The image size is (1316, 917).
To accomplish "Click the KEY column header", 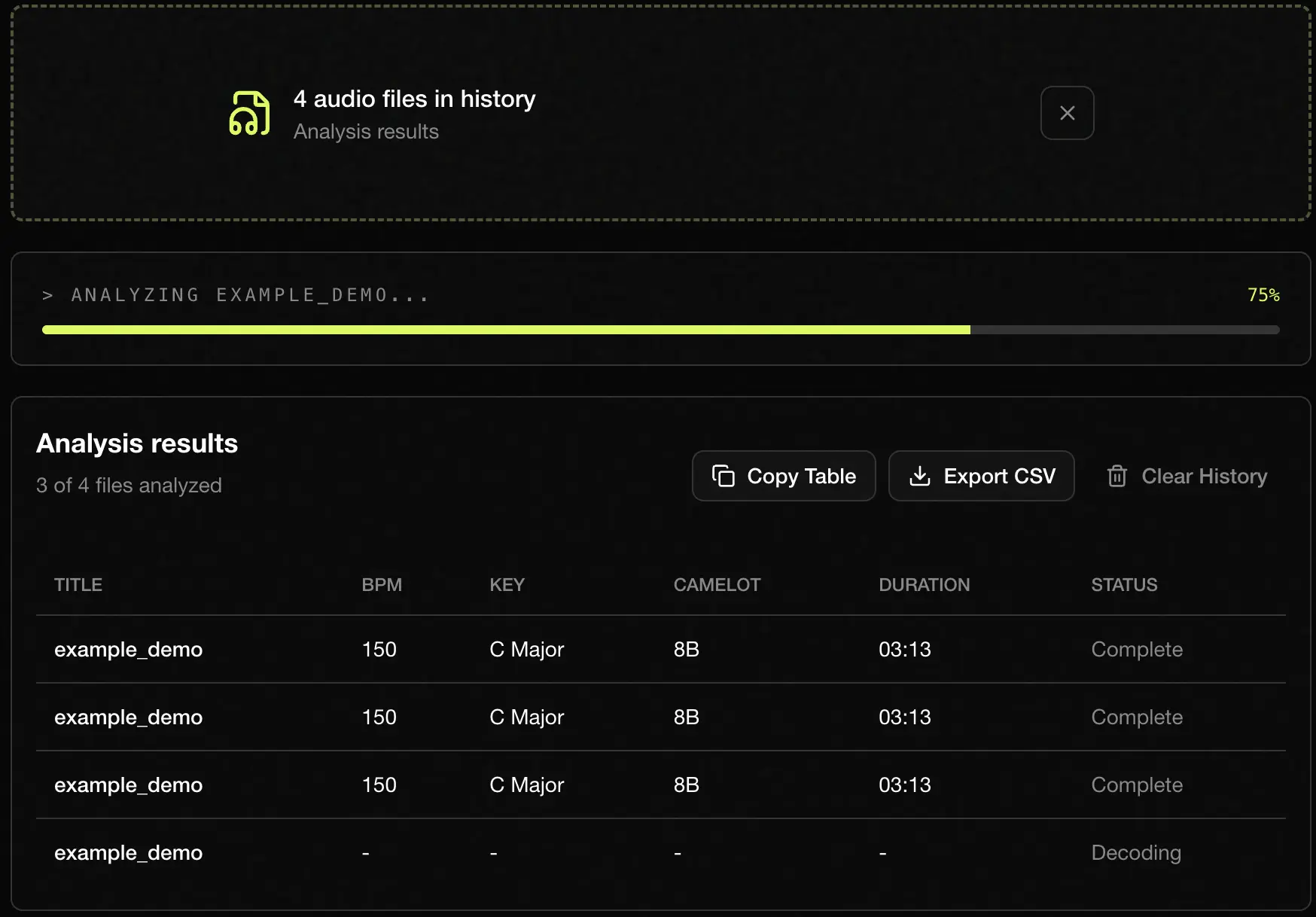I will pos(507,585).
